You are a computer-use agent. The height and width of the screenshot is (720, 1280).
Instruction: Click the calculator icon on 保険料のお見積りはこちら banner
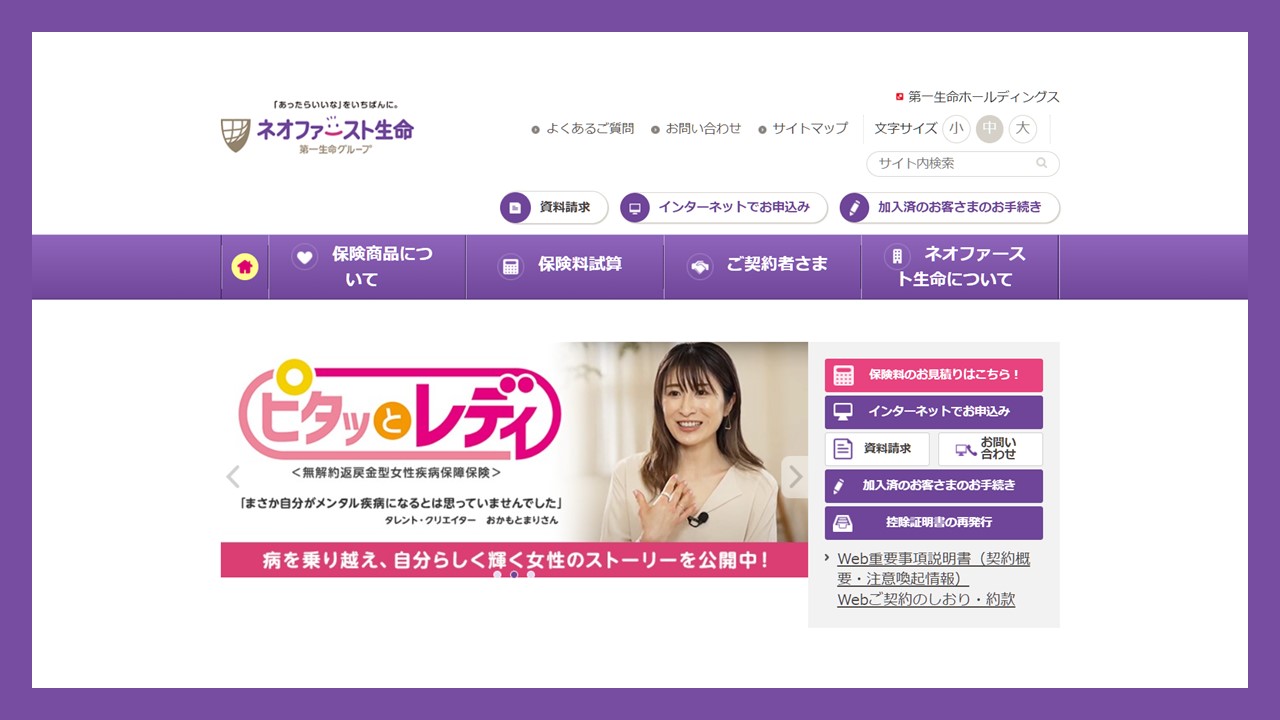click(x=843, y=375)
